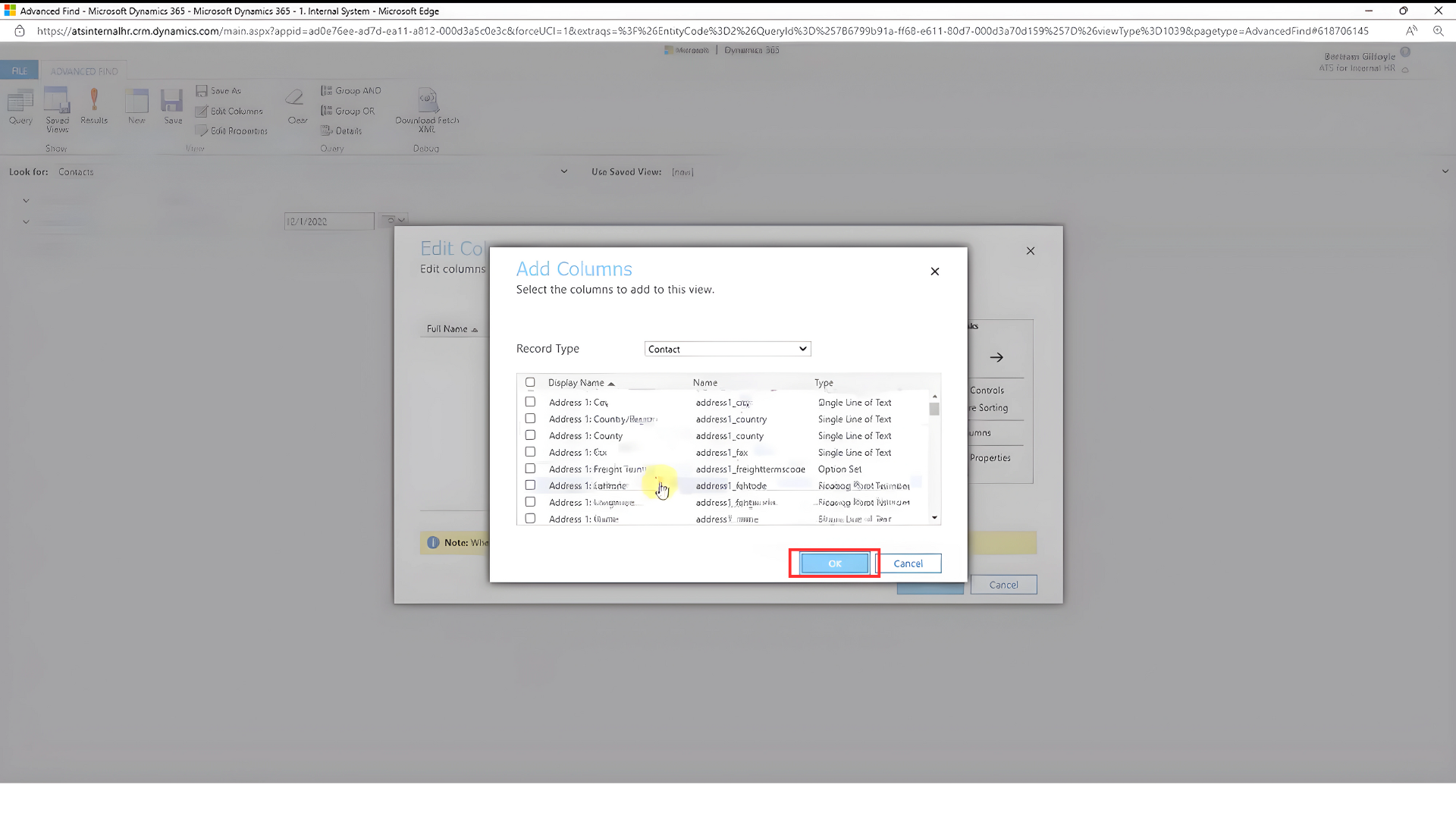Check the Address 1: Freight Terms checkbox
Screen dimensions: 1456x819
(530, 469)
